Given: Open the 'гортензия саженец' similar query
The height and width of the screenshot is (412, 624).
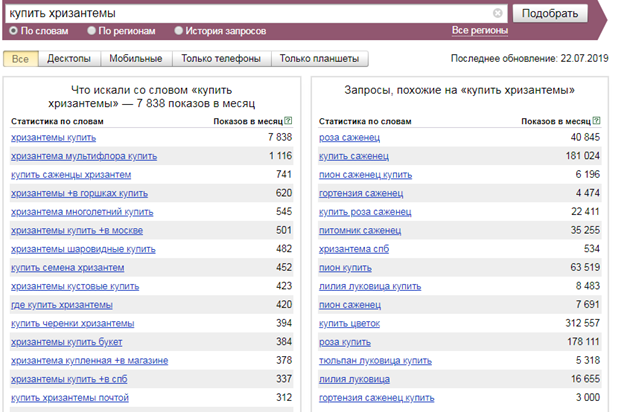Looking at the screenshot, I should [x=361, y=193].
